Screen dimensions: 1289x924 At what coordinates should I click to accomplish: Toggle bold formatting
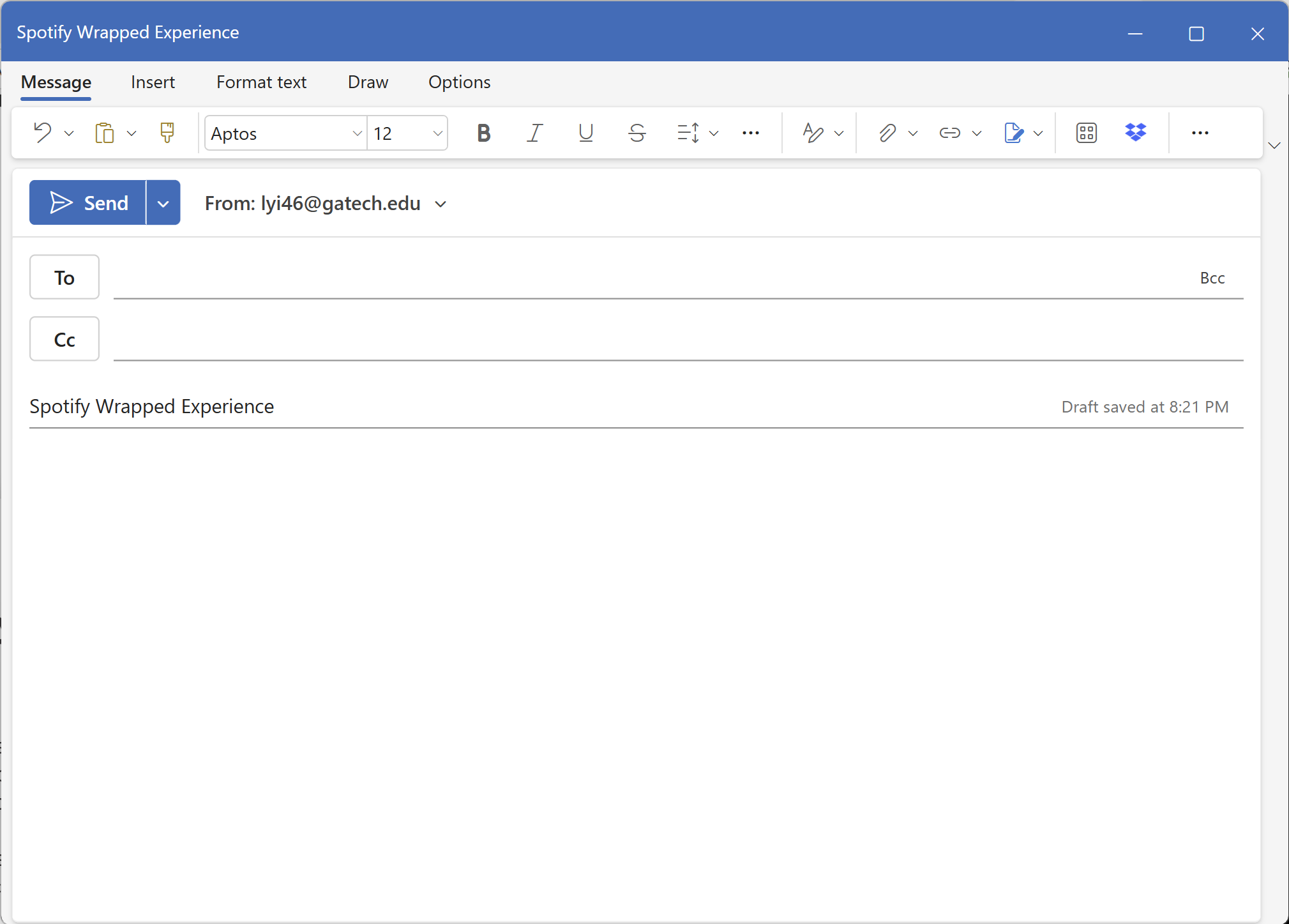tap(483, 133)
